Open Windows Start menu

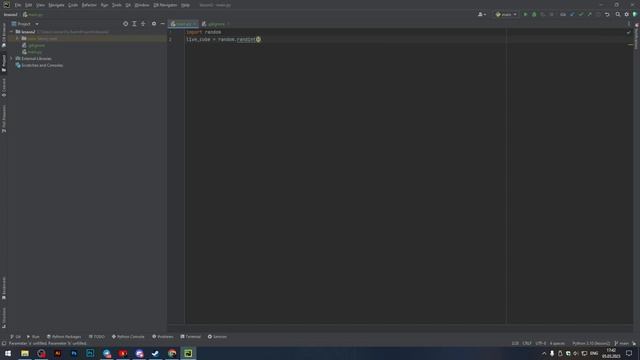click(8, 353)
